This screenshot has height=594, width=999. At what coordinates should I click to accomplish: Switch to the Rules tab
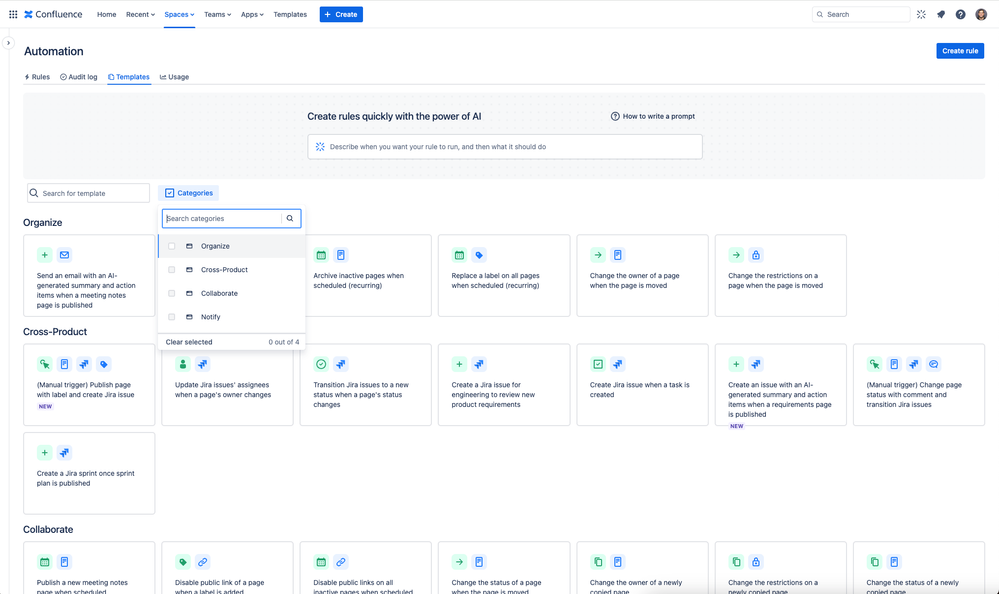click(37, 77)
